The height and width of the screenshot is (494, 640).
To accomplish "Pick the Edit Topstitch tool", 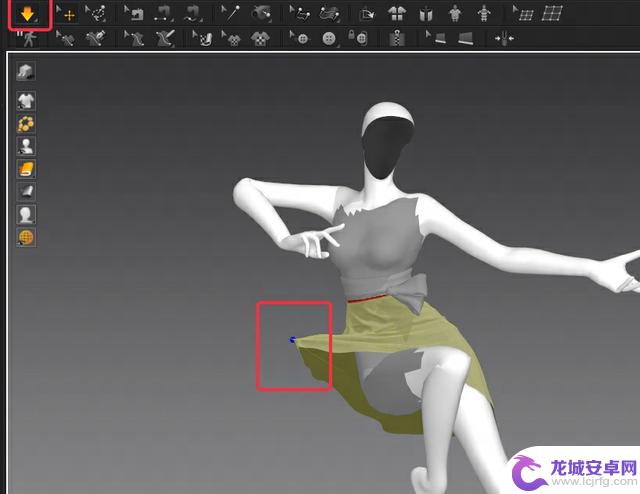I will (134, 38).
